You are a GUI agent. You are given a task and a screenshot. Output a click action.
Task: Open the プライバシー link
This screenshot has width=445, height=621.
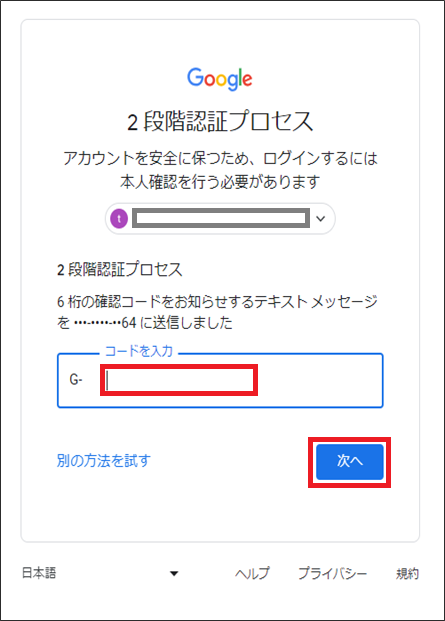point(333,573)
